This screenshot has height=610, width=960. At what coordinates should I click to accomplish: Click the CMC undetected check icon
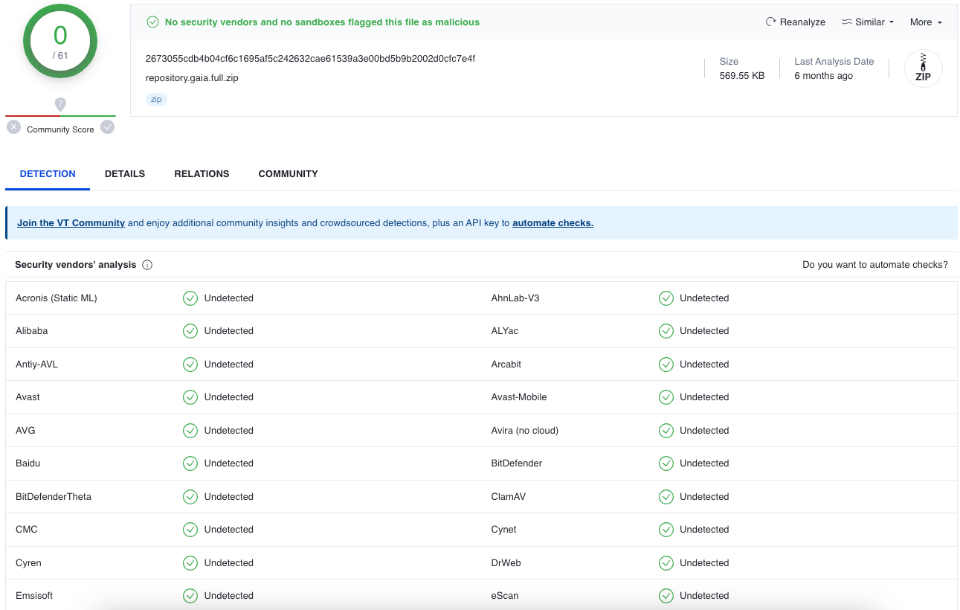190,530
